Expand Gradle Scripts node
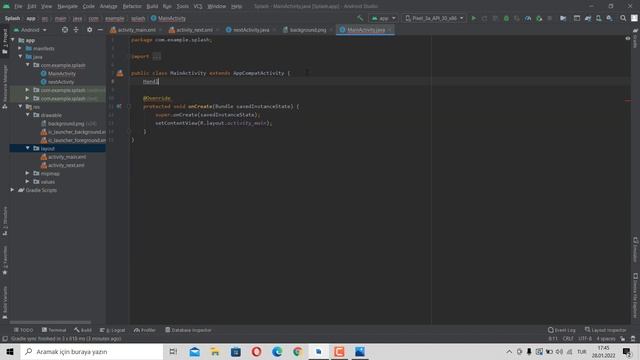Screen dimensions: 640x360 pos(12,190)
